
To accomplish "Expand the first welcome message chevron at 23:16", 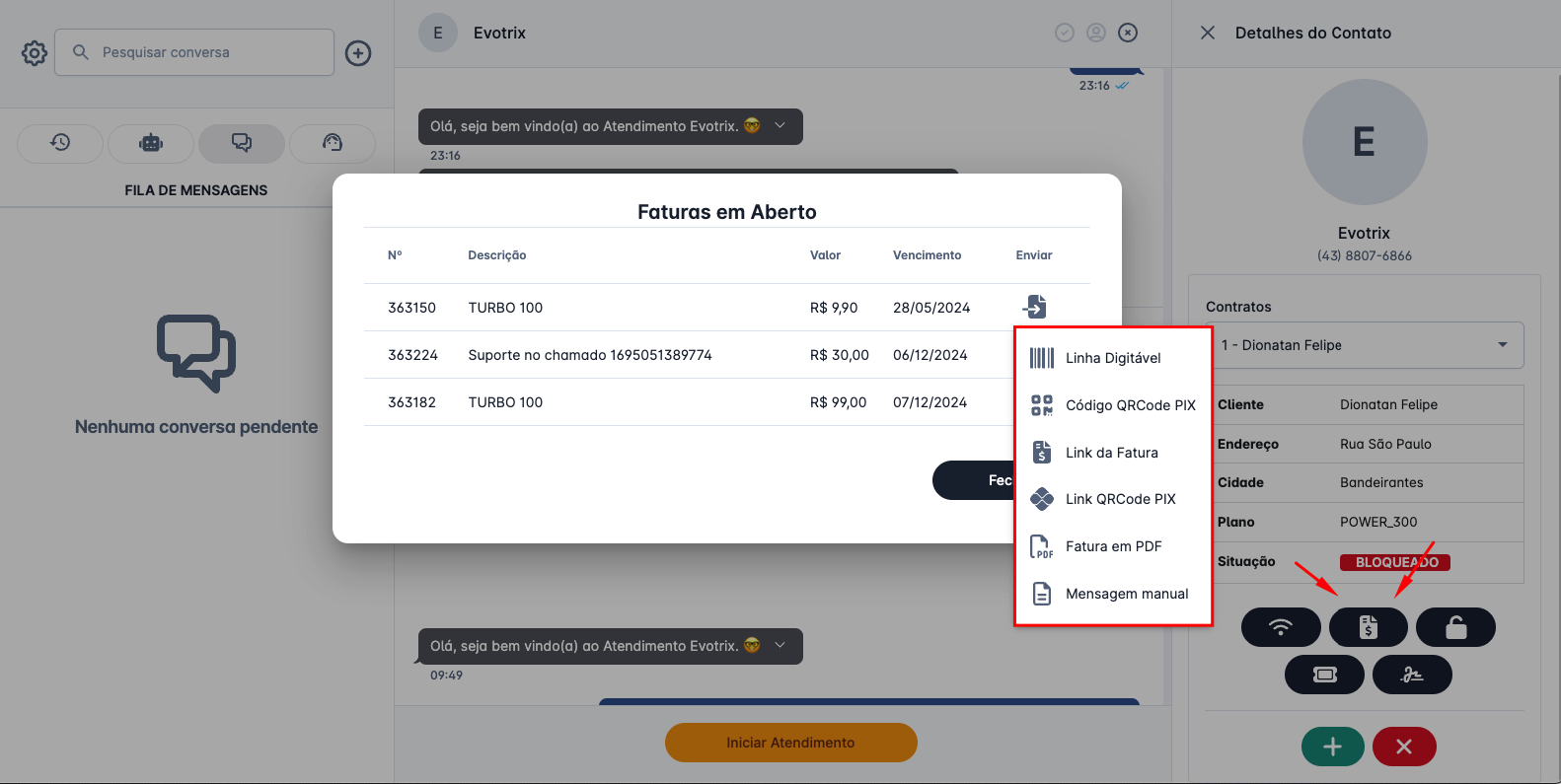I will (x=780, y=125).
